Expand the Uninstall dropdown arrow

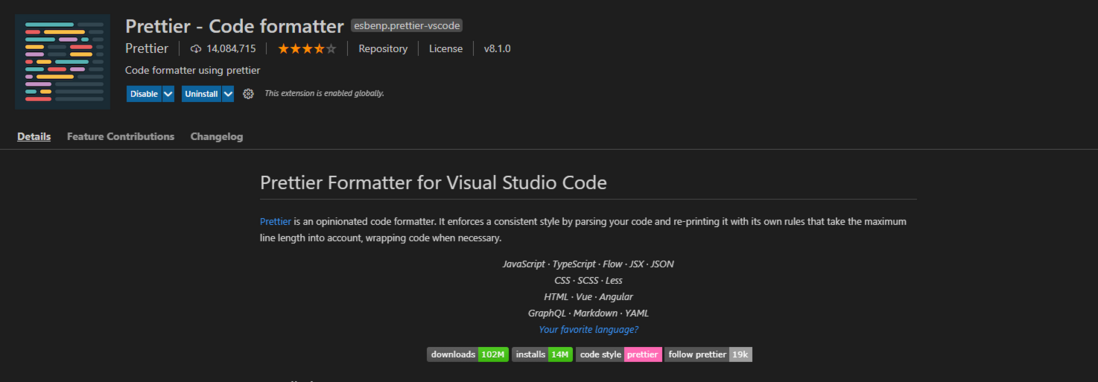coord(228,94)
